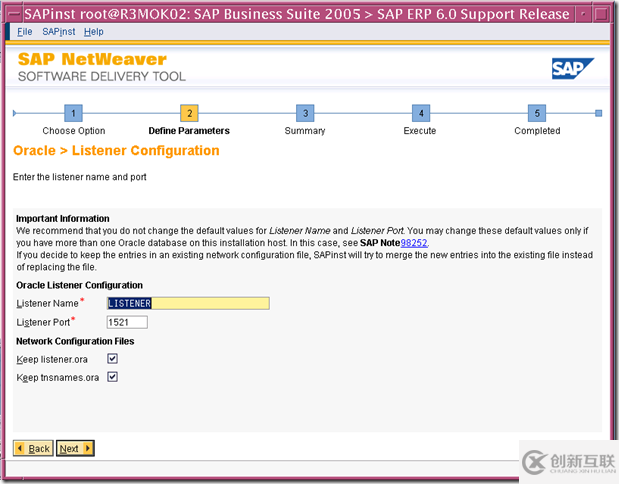Image resolution: width=619 pixels, height=484 pixels.
Task: Click the Choose Option step label
Action: point(74,131)
